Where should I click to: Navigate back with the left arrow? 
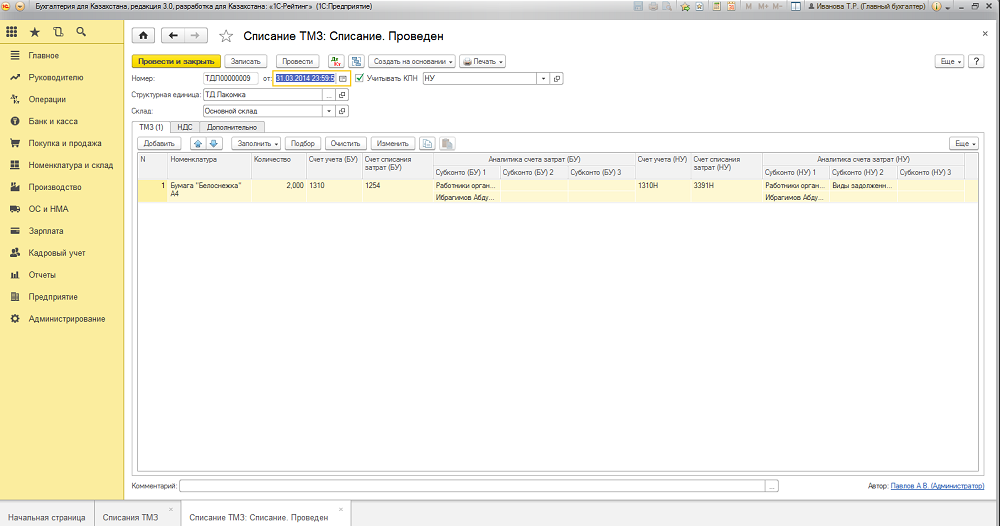(173, 36)
